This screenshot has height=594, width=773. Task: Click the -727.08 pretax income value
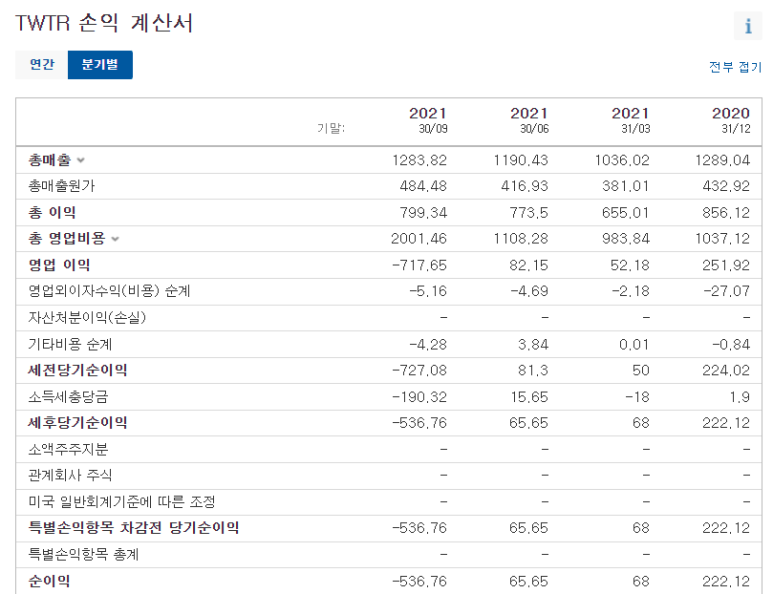[420, 371]
